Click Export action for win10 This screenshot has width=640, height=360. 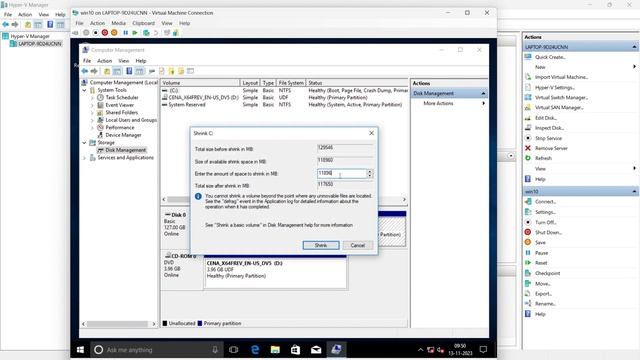tap(543, 293)
